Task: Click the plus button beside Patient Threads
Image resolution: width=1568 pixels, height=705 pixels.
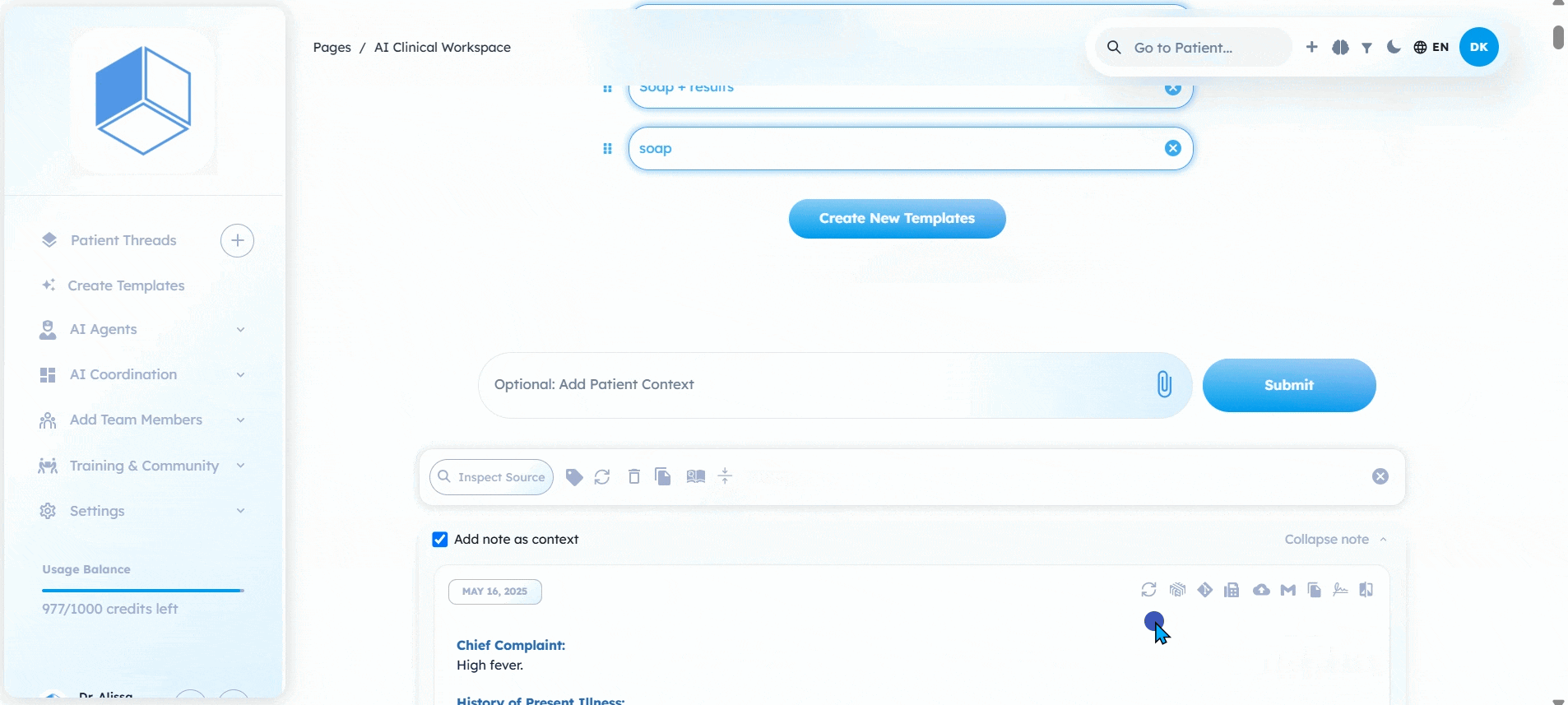Action: 237,240
